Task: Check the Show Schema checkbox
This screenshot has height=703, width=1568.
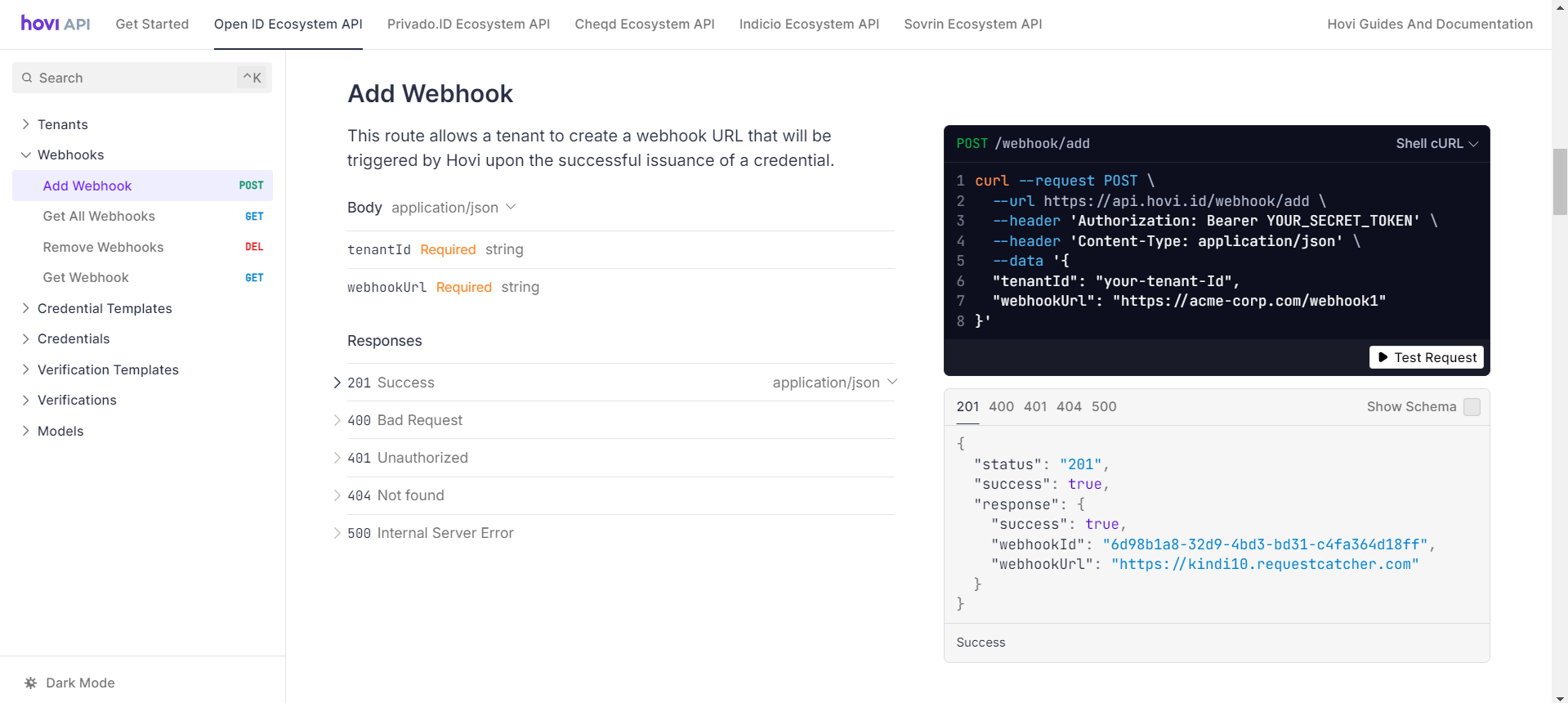Action: click(x=1472, y=407)
